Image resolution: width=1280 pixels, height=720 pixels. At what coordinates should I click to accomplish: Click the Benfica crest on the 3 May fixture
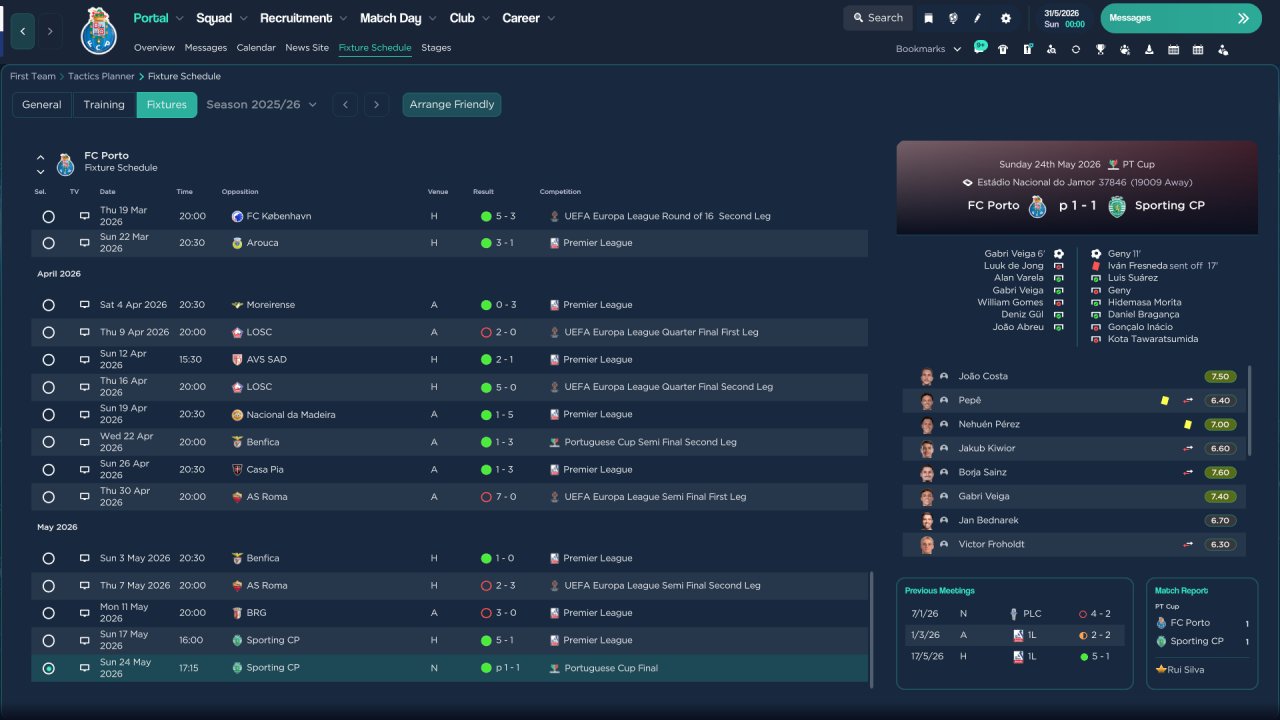(x=237, y=558)
